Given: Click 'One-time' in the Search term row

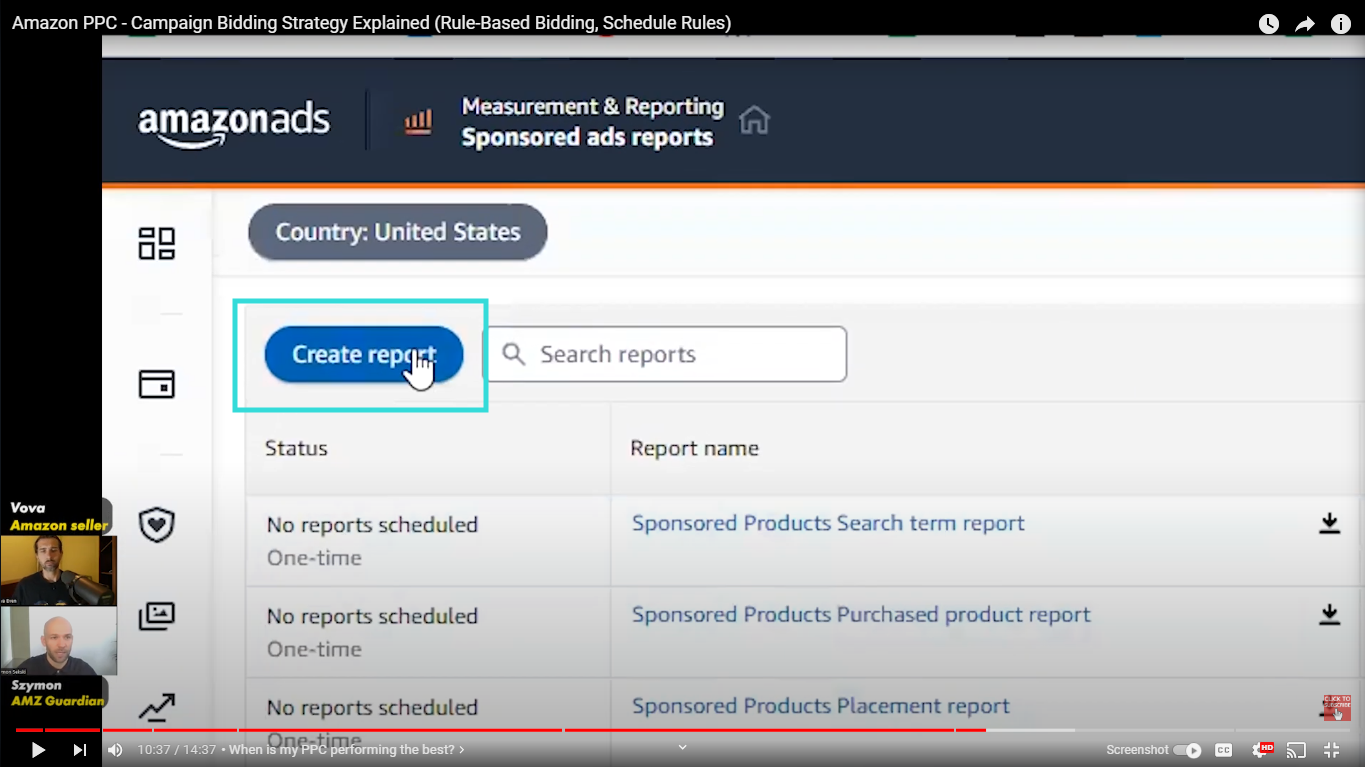Looking at the screenshot, I should [x=314, y=558].
